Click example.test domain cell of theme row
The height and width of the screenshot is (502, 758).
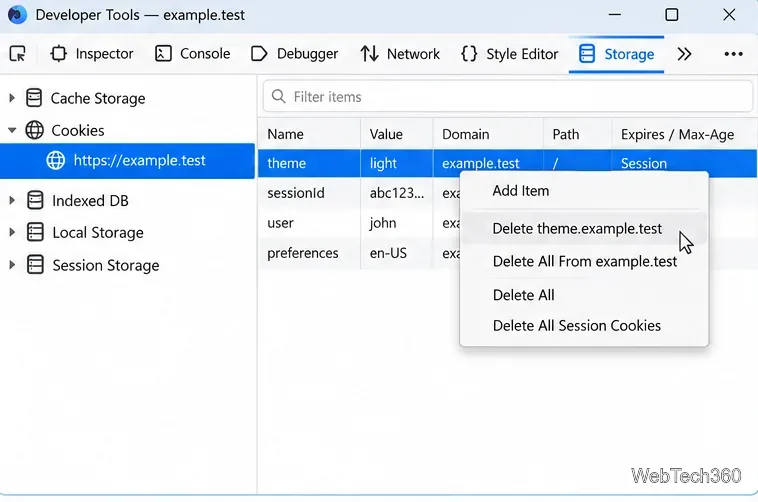pyautogui.click(x=488, y=163)
